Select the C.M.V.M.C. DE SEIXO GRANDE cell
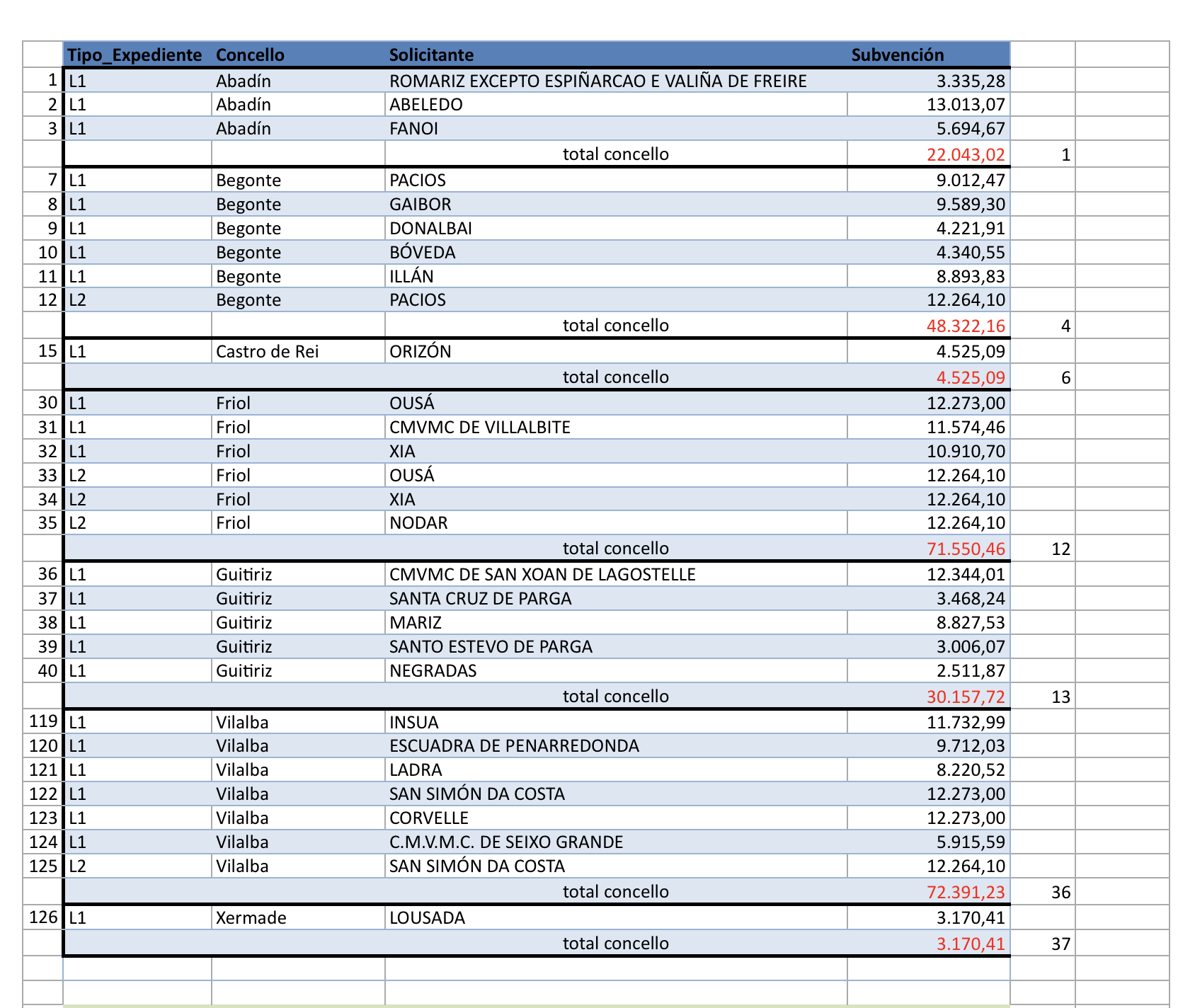Viewport: 1178px width, 1008px height. pyautogui.click(x=616, y=842)
